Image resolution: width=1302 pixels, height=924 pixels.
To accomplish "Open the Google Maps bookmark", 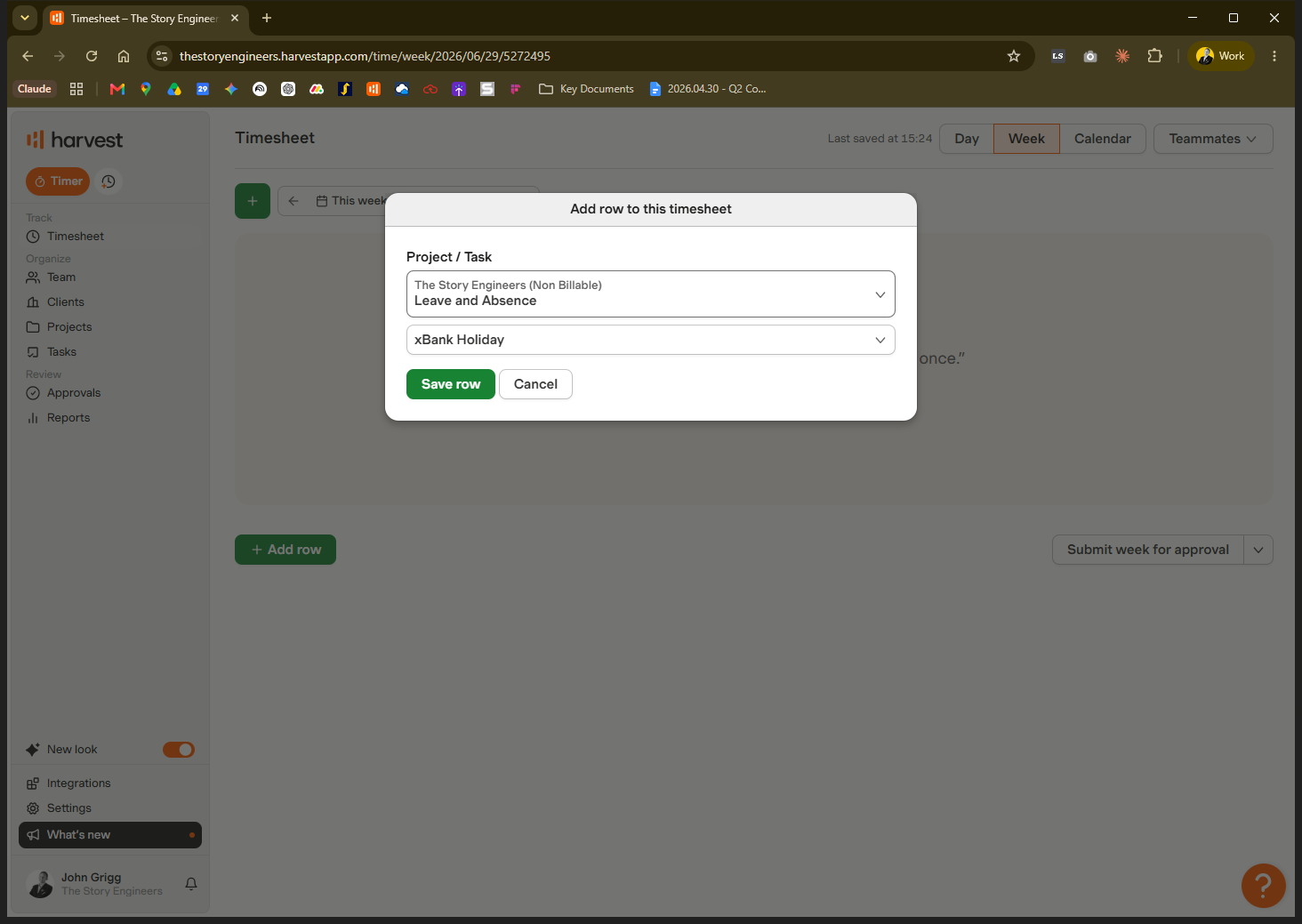I will pos(146,89).
